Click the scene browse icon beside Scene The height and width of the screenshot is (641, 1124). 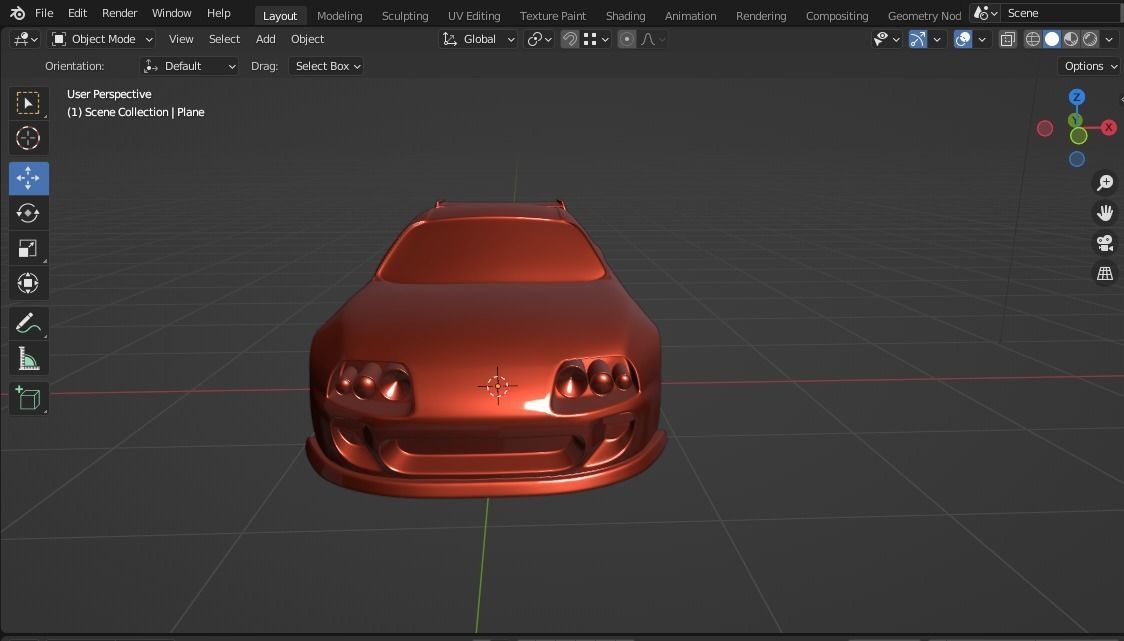click(986, 13)
